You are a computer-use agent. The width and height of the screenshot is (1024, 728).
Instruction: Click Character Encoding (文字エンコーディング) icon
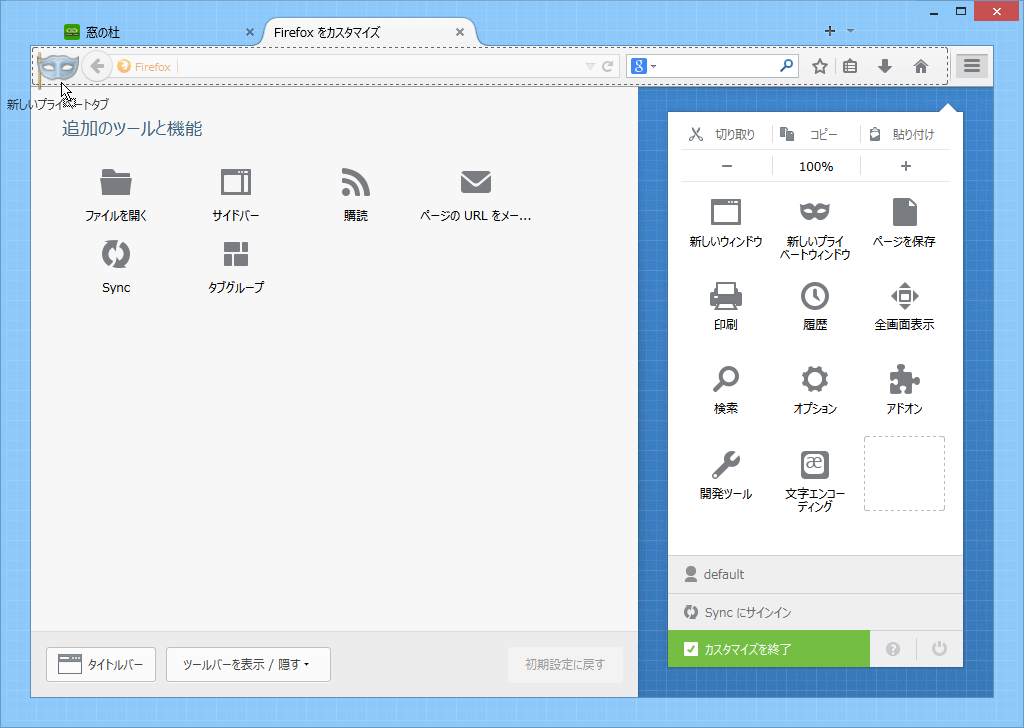[x=814, y=465]
